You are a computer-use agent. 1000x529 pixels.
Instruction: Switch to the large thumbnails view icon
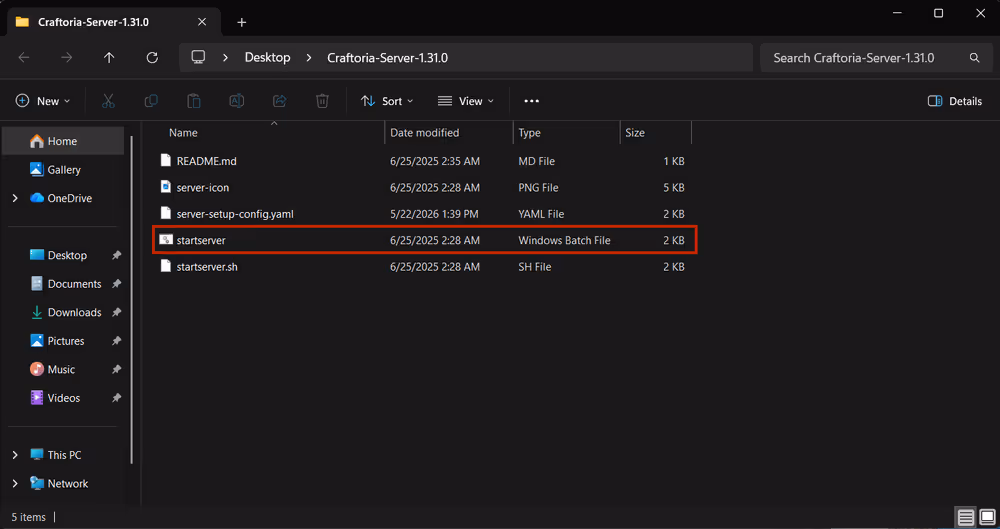point(987,516)
